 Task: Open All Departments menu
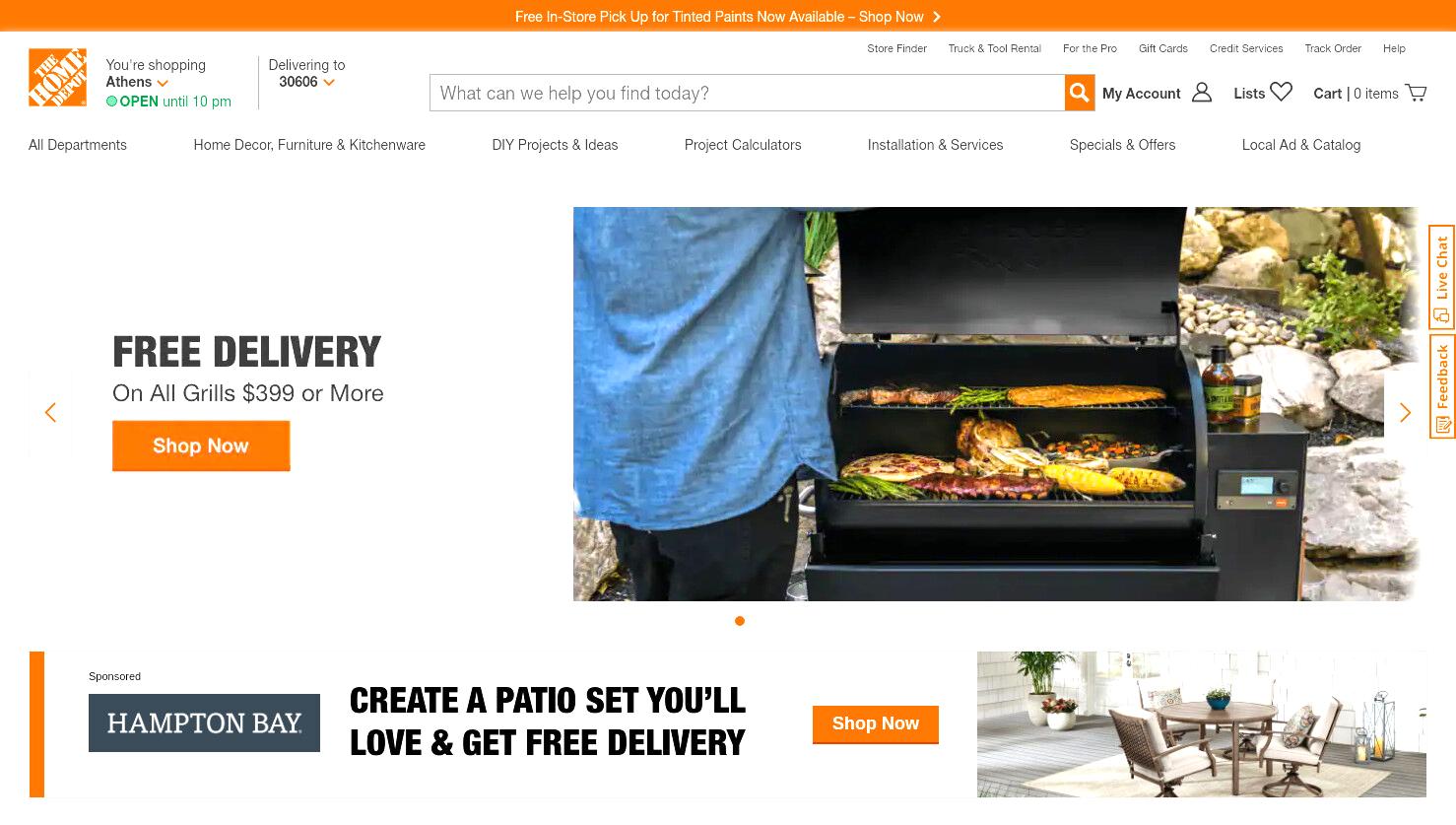78,145
